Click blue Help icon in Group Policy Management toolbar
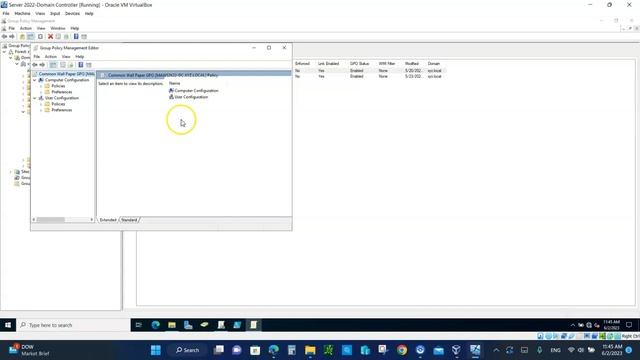The height and width of the screenshot is (360, 640). pyautogui.click(x=76, y=36)
